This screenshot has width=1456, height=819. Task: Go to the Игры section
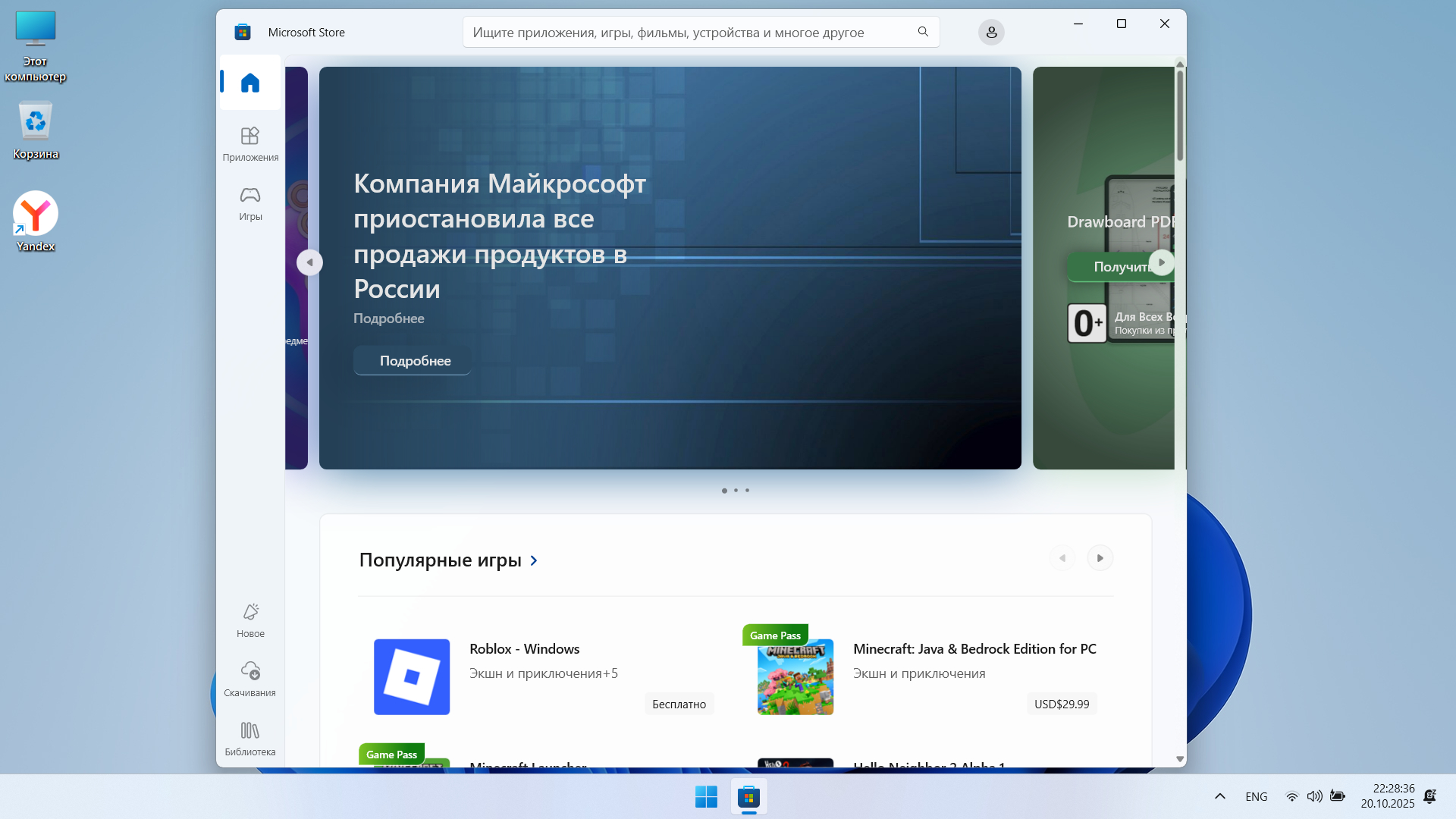[x=250, y=203]
